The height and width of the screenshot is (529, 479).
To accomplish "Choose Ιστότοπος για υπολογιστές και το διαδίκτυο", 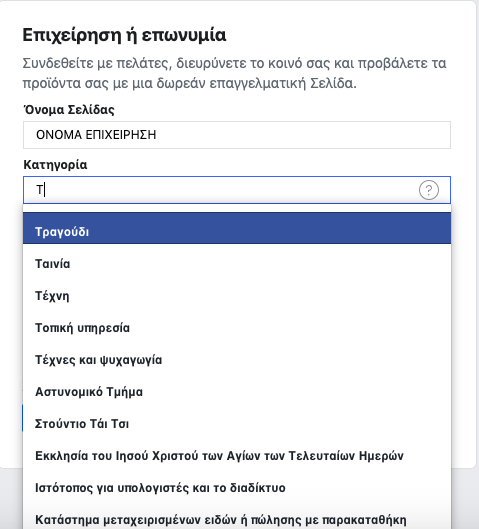I will click(237, 488).
